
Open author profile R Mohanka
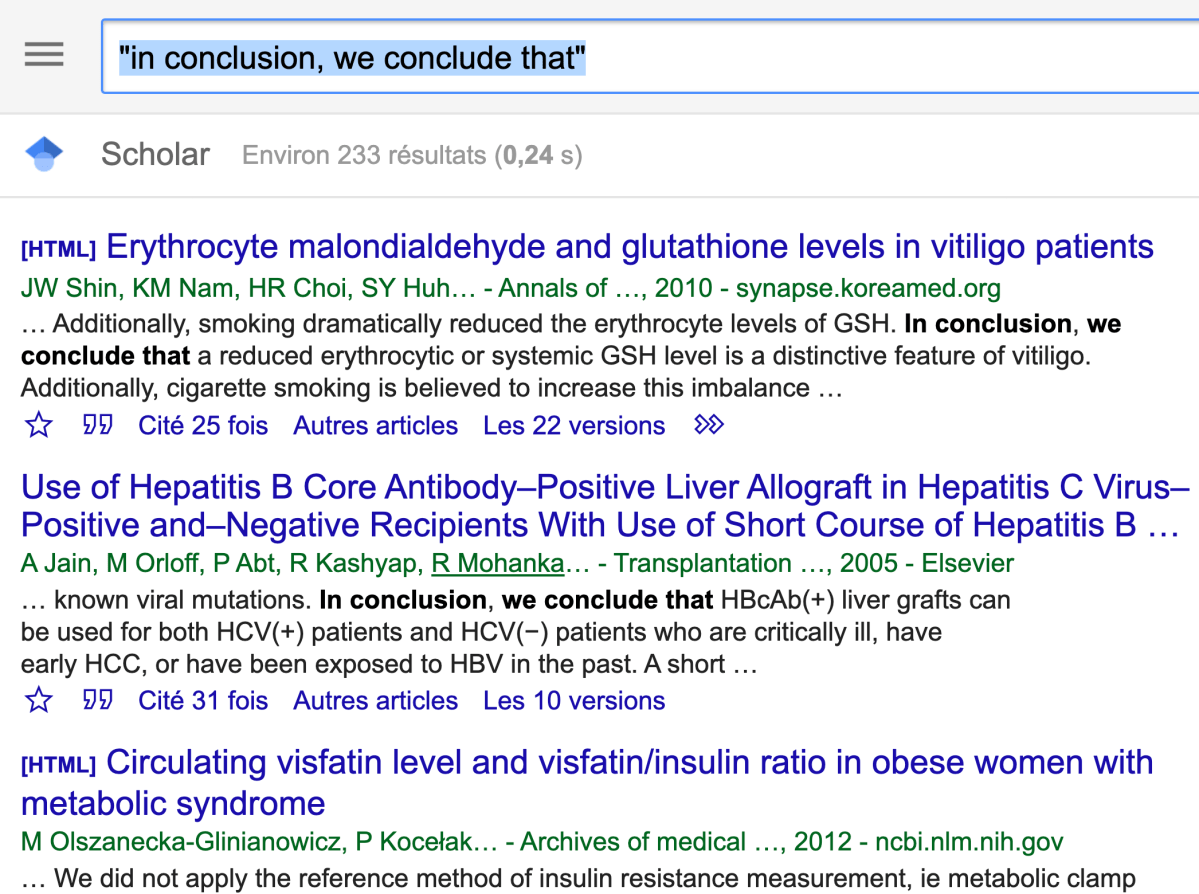point(497,564)
